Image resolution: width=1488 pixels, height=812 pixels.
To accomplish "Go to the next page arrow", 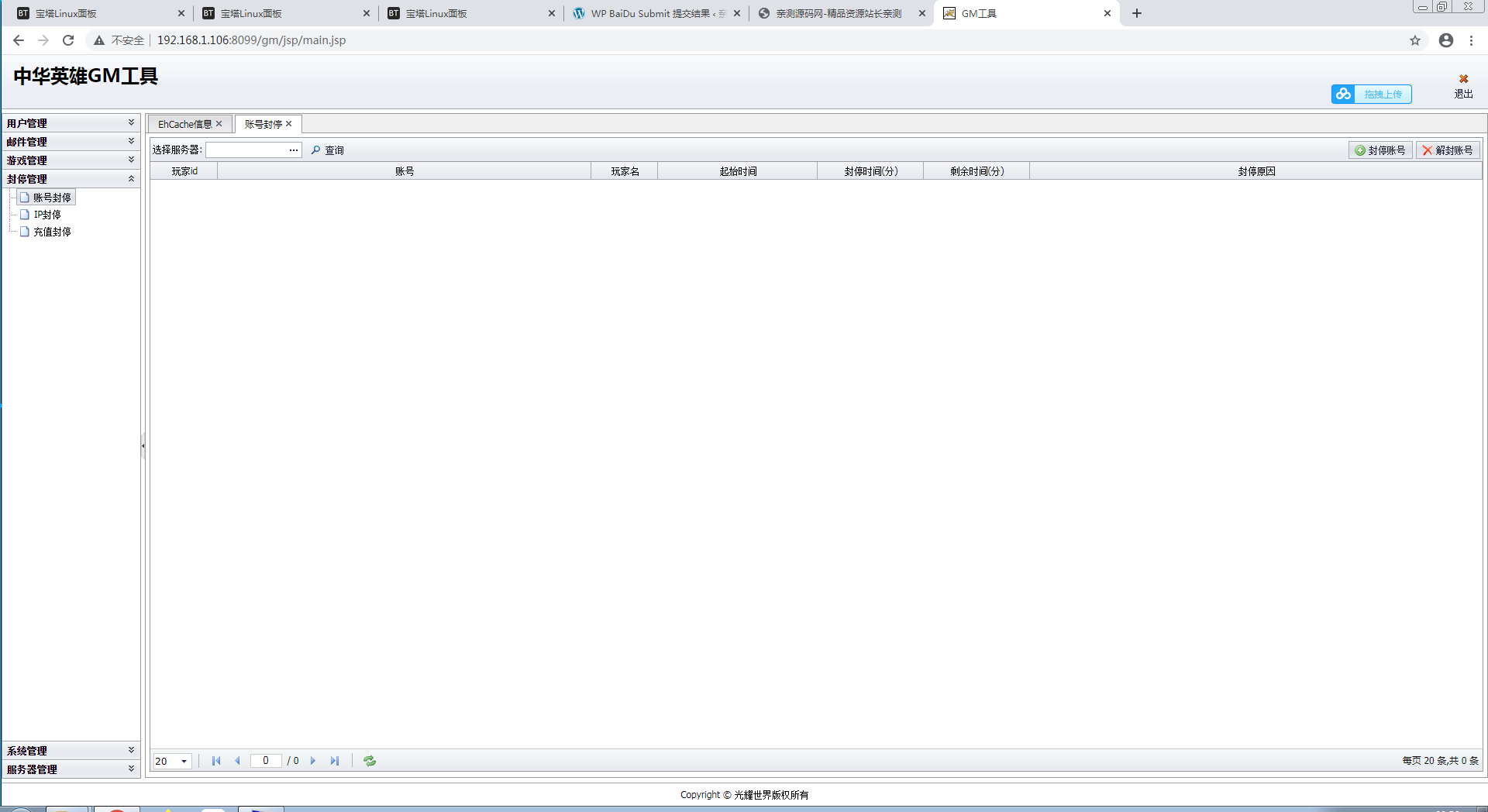I will (x=313, y=761).
